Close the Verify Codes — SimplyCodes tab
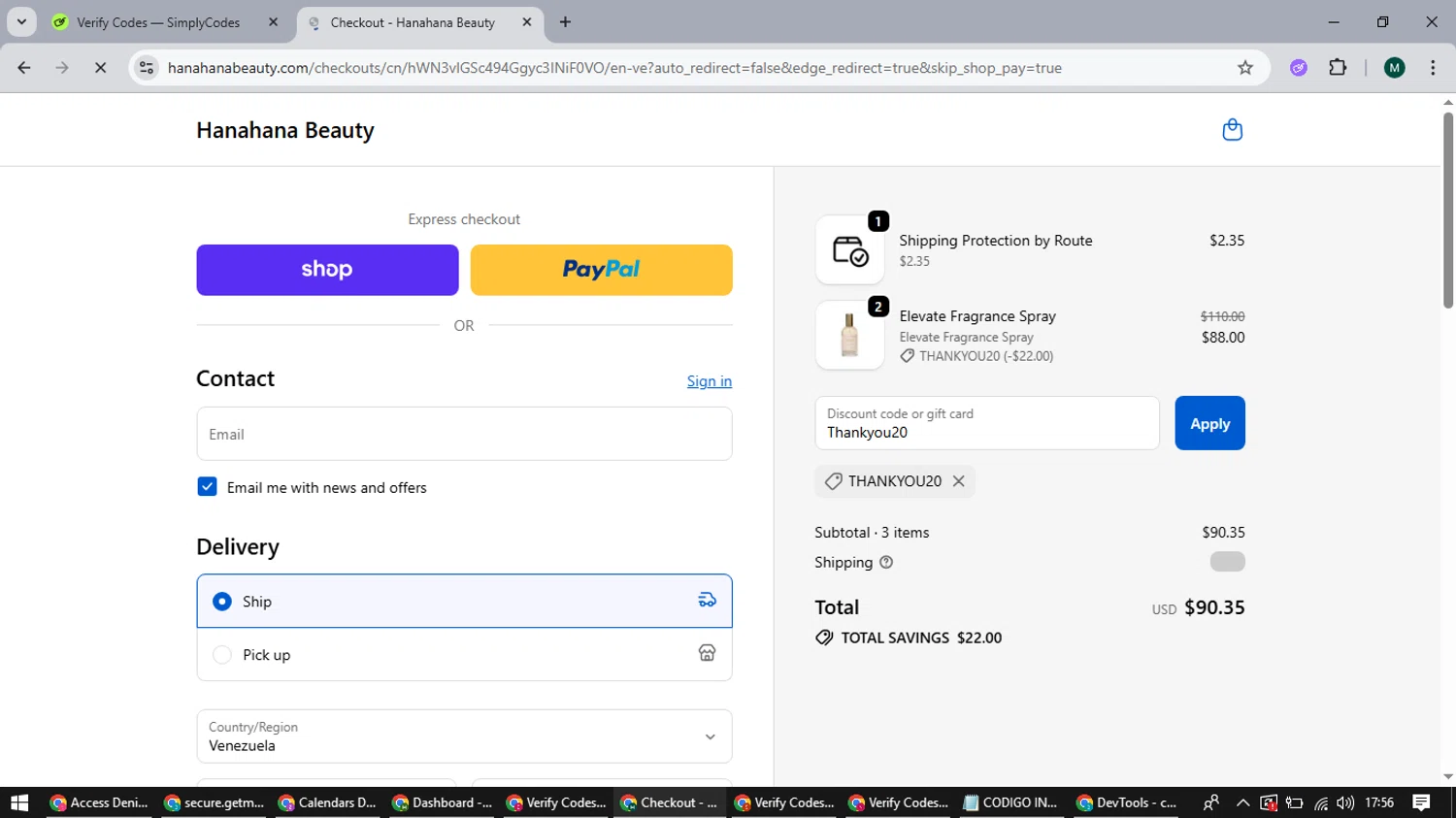The height and width of the screenshot is (818, 1456). pos(273,22)
